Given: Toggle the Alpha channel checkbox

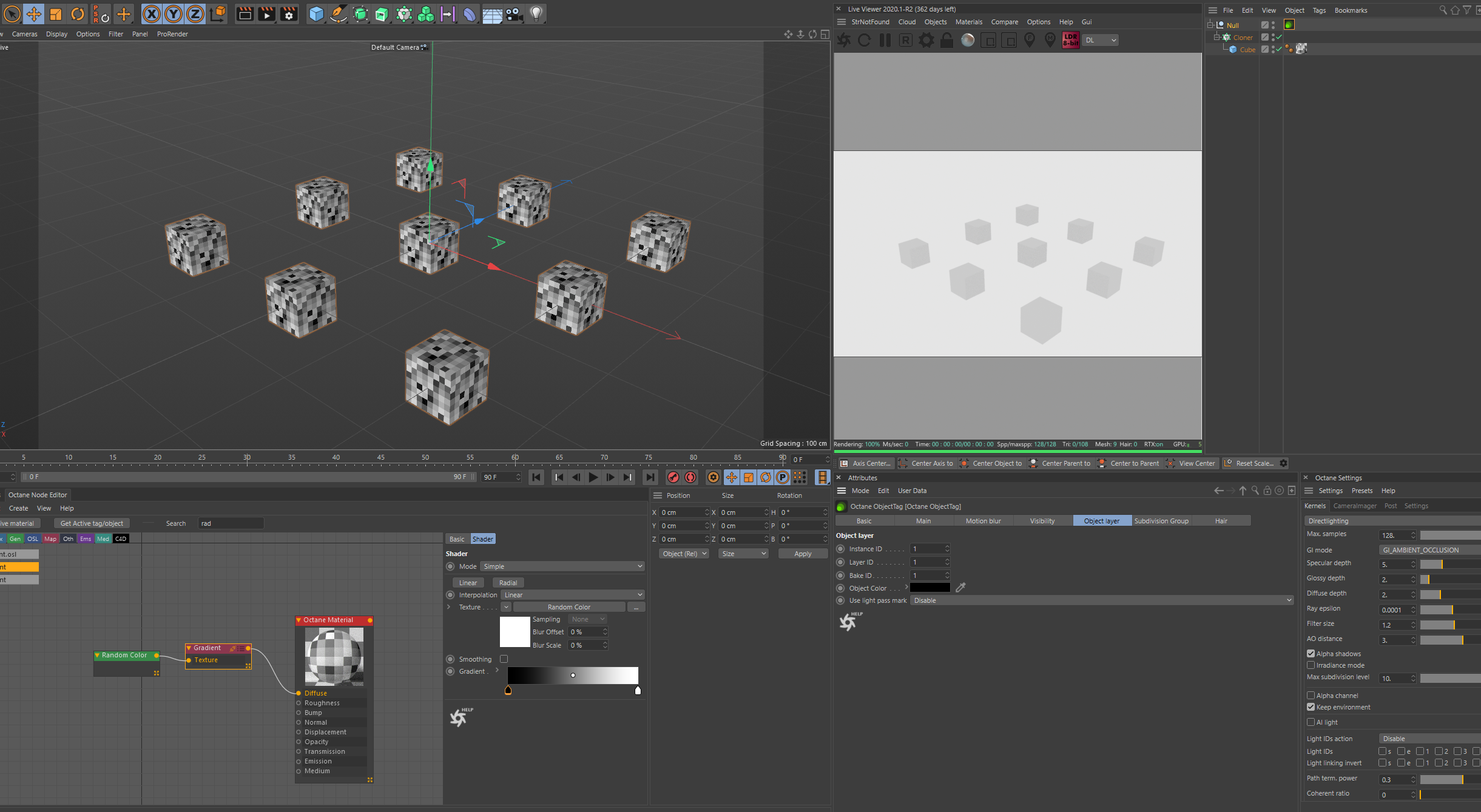Looking at the screenshot, I should coord(1311,696).
